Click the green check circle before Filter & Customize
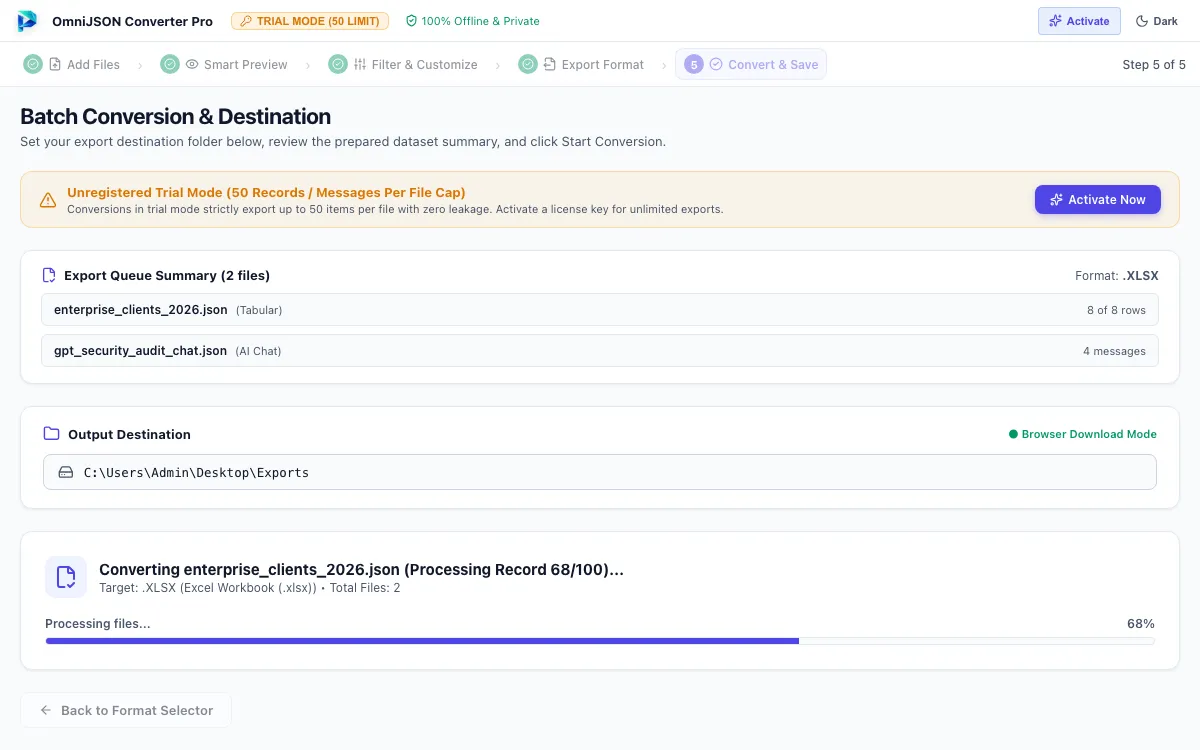Screen dimensions: 1200x750 (338, 64)
